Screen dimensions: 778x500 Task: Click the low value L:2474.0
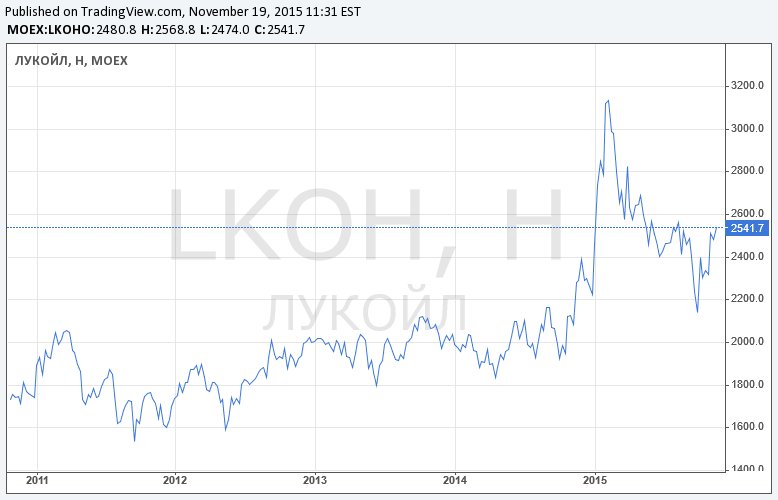click(225, 30)
